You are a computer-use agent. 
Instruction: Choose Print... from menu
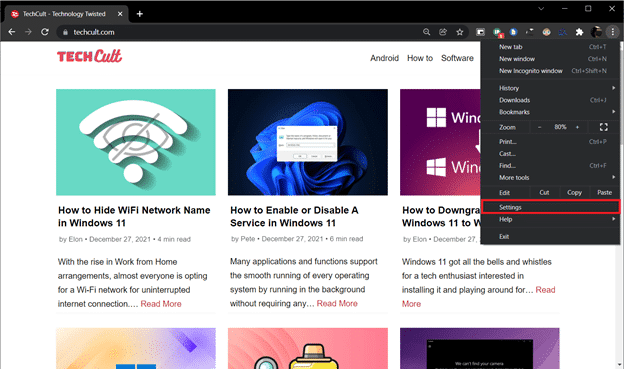(x=550, y=142)
